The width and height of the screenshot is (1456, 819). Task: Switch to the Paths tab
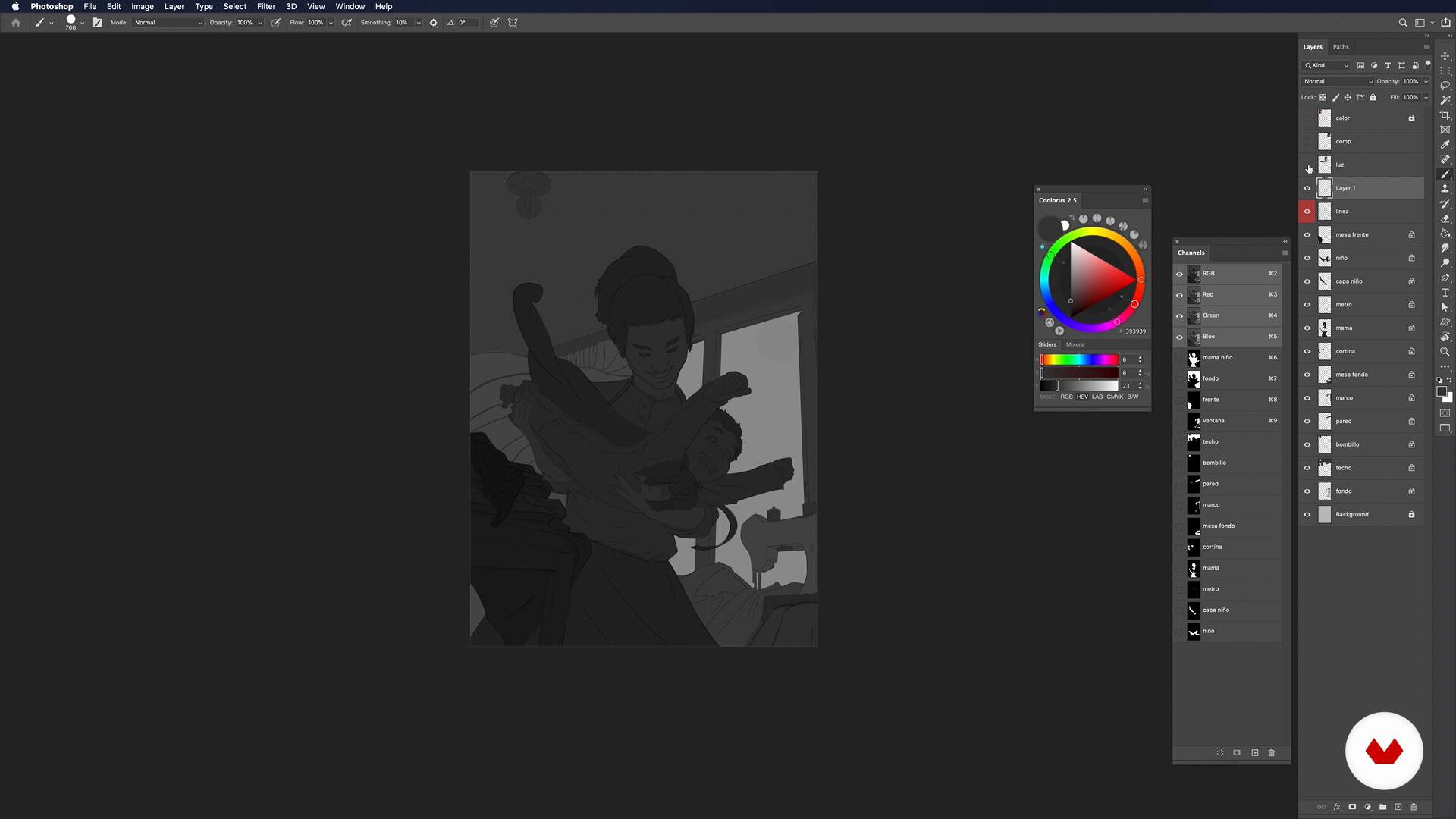[1341, 47]
